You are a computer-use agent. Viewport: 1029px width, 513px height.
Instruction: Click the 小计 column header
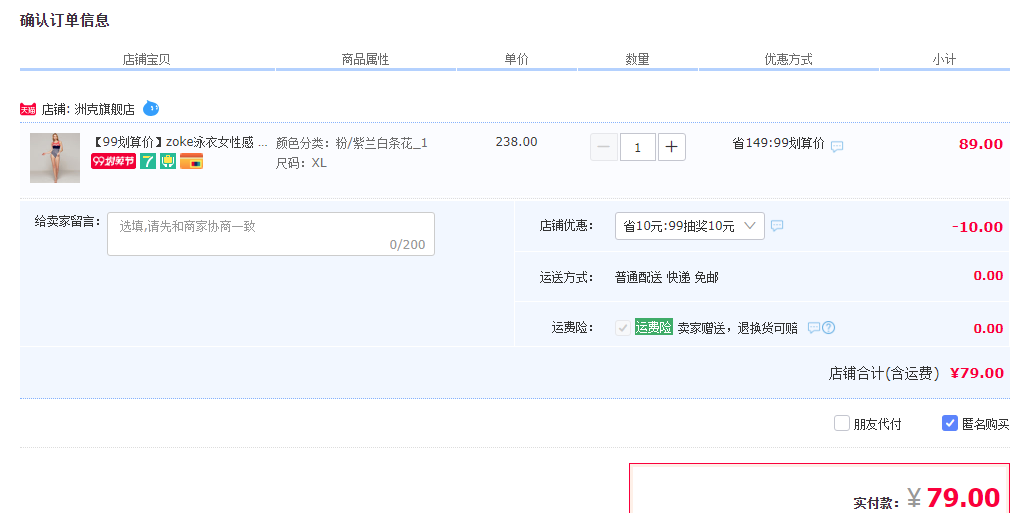point(944,59)
